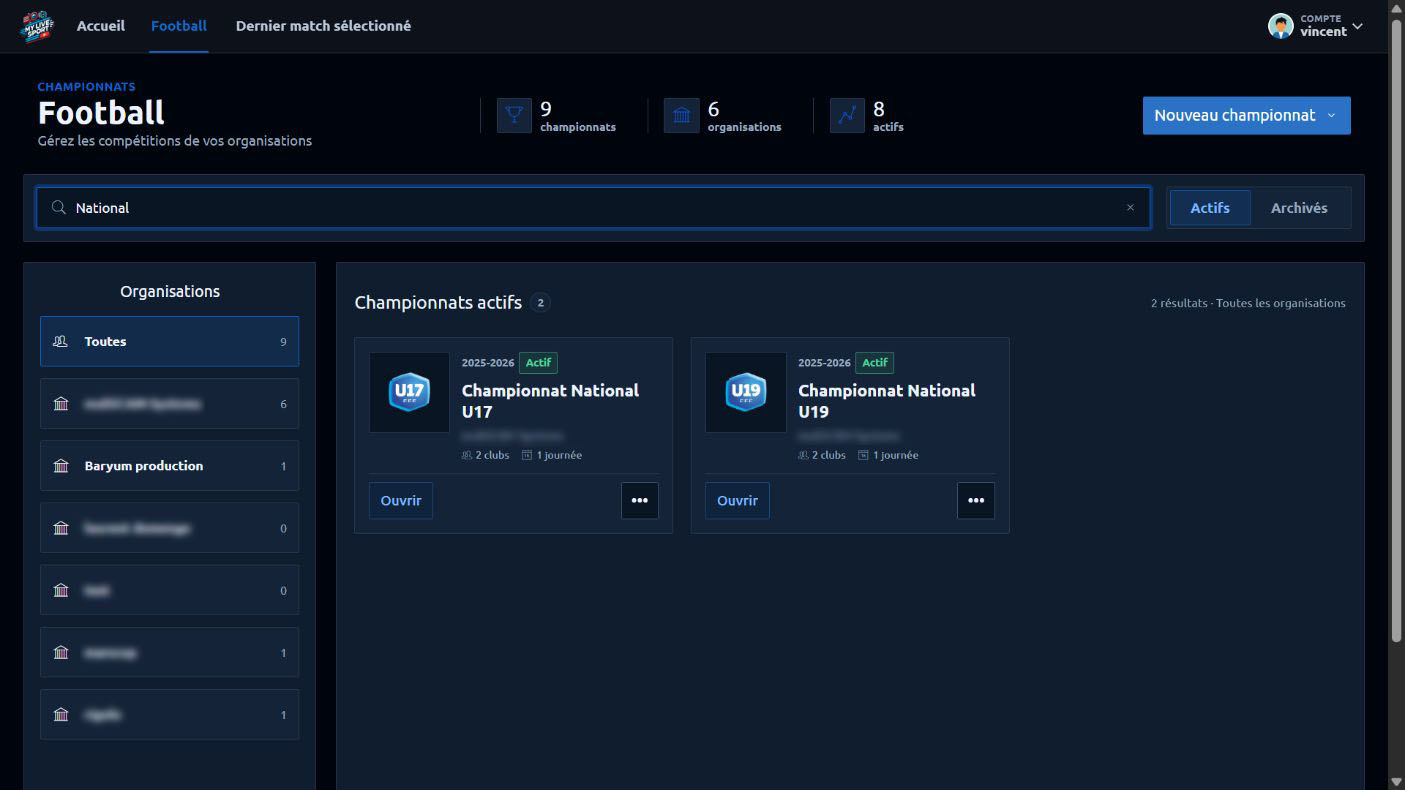1405x790 pixels.
Task: Click the My Live Sport logo
Action: click(37, 26)
